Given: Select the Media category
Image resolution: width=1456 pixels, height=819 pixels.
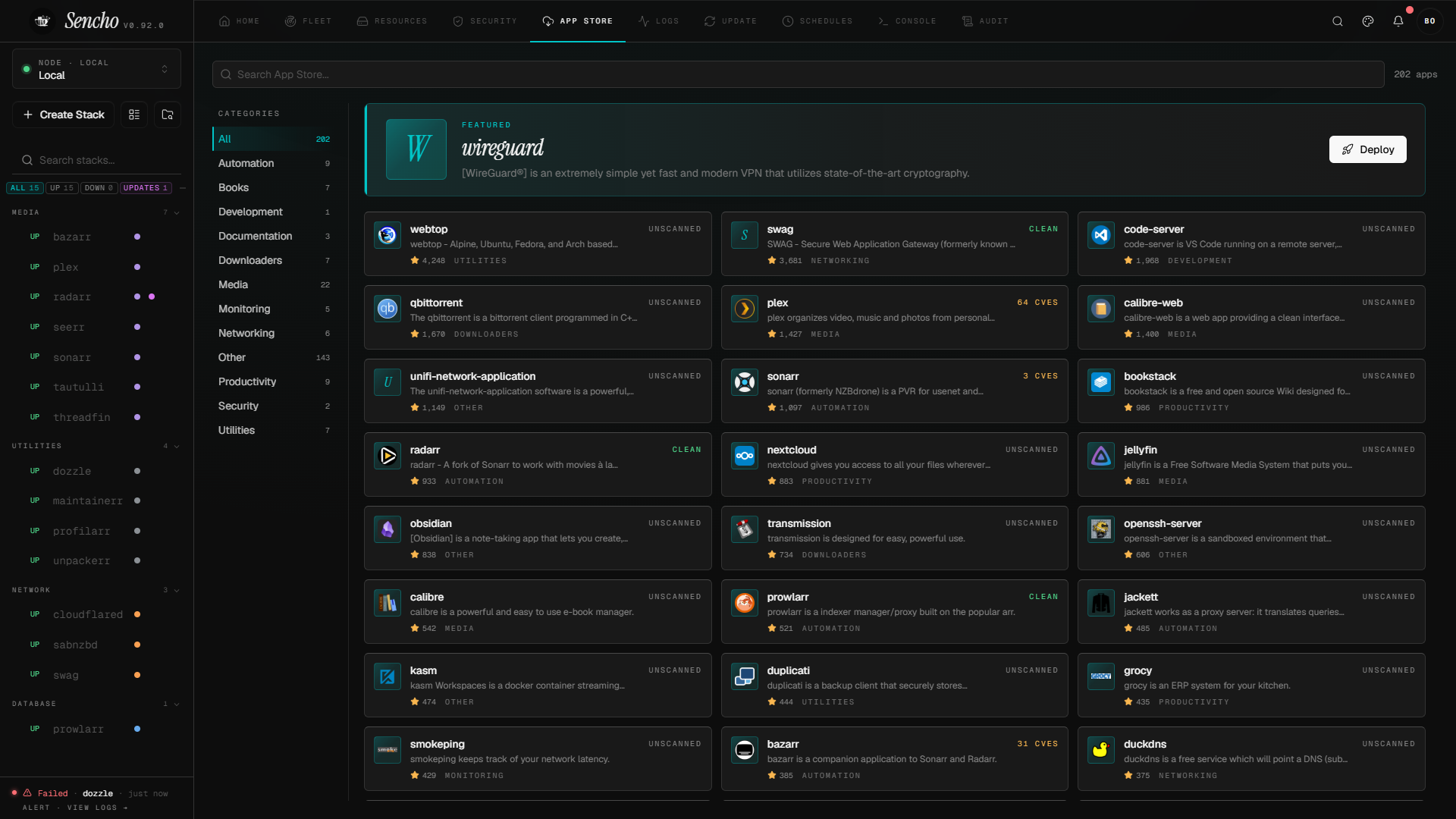Looking at the screenshot, I should (274, 284).
